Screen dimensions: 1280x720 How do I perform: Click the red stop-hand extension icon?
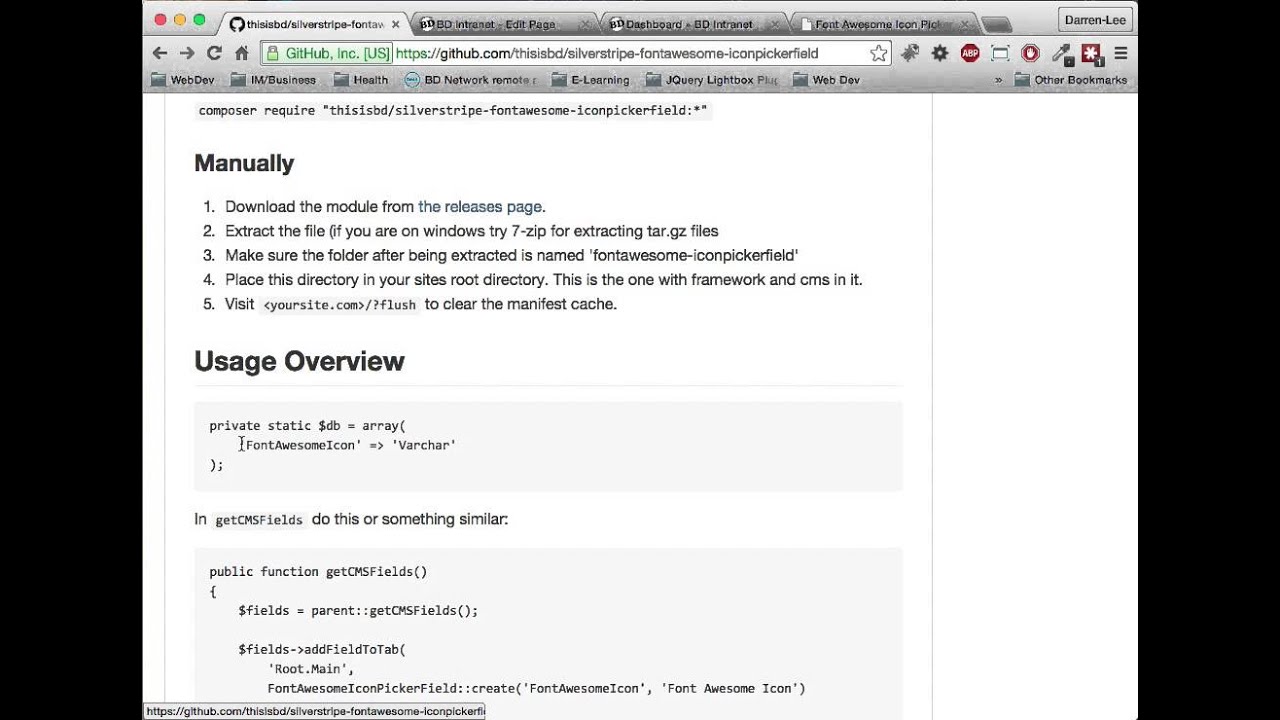1030,53
